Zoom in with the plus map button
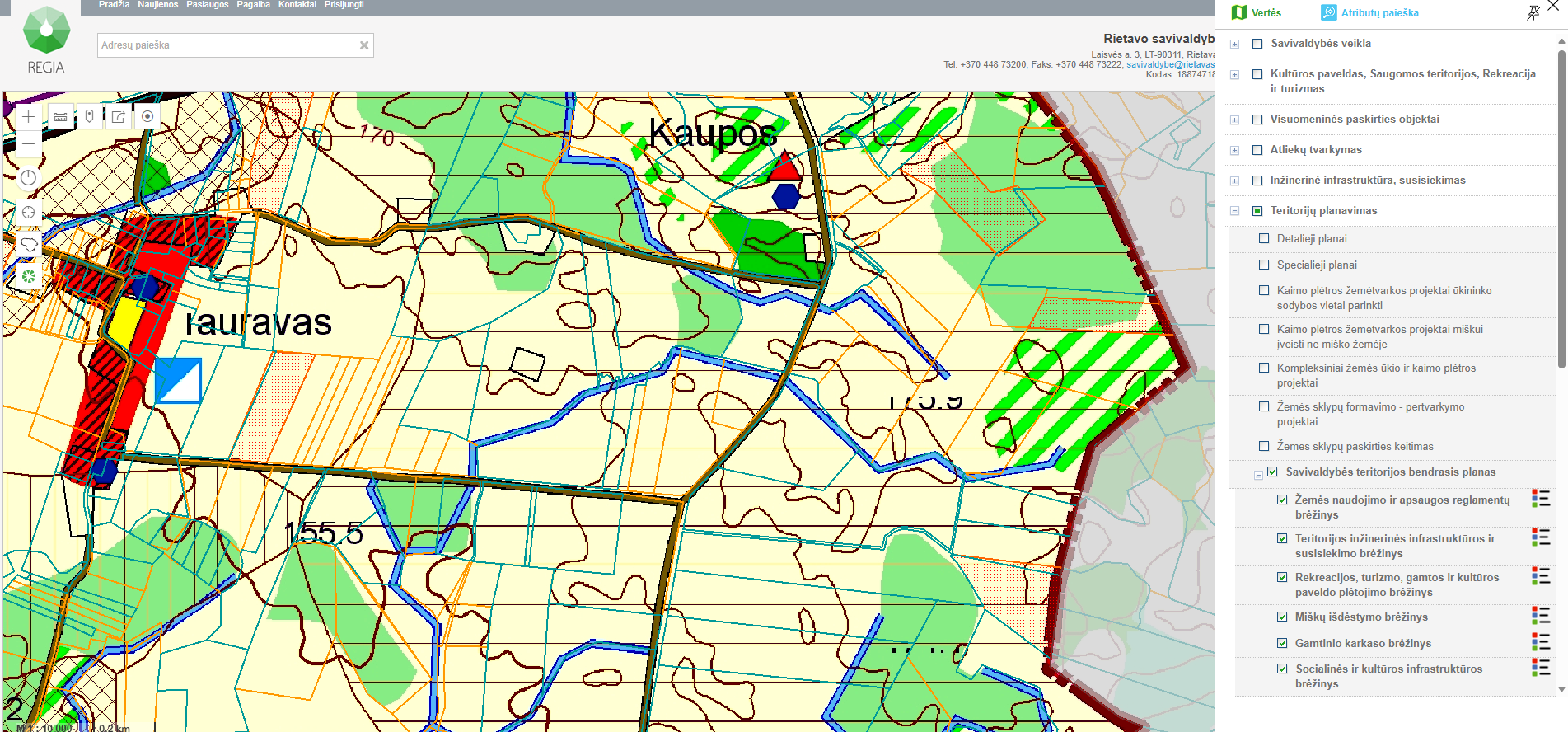Image resolution: width=1568 pixels, height=732 pixels. pyautogui.click(x=28, y=117)
